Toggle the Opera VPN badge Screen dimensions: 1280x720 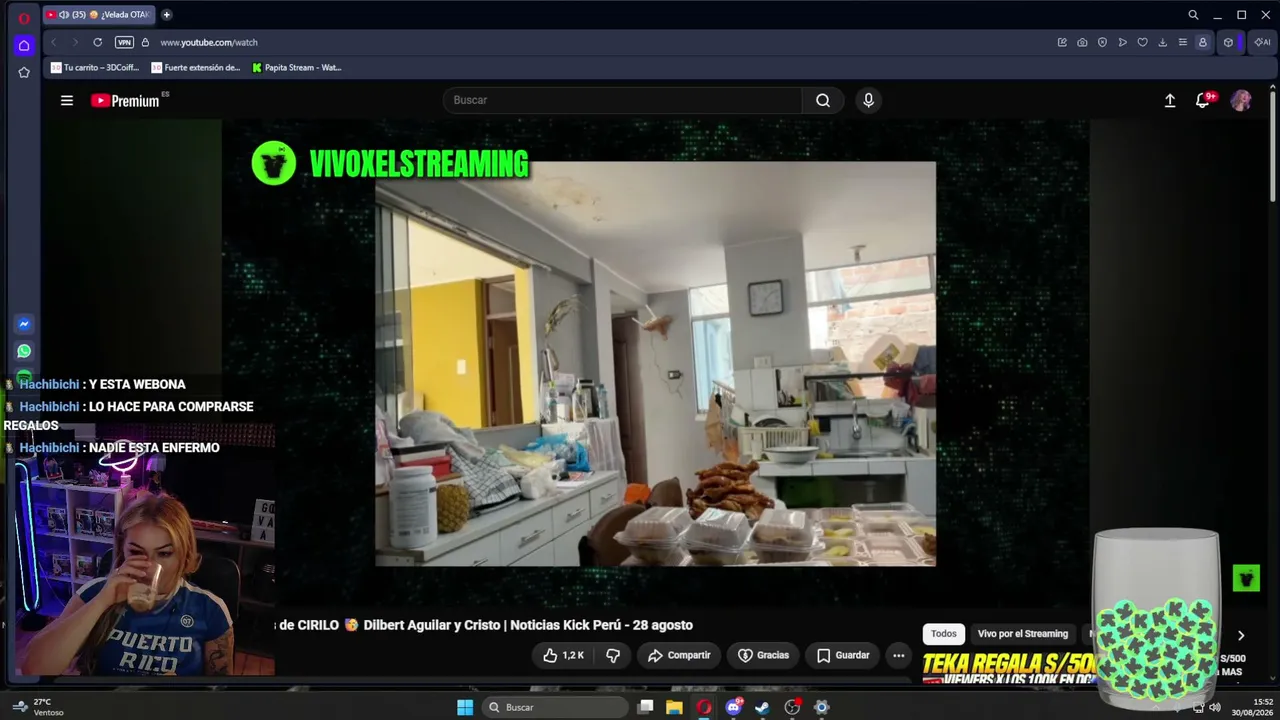pyautogui.click(x=124, y=42)
